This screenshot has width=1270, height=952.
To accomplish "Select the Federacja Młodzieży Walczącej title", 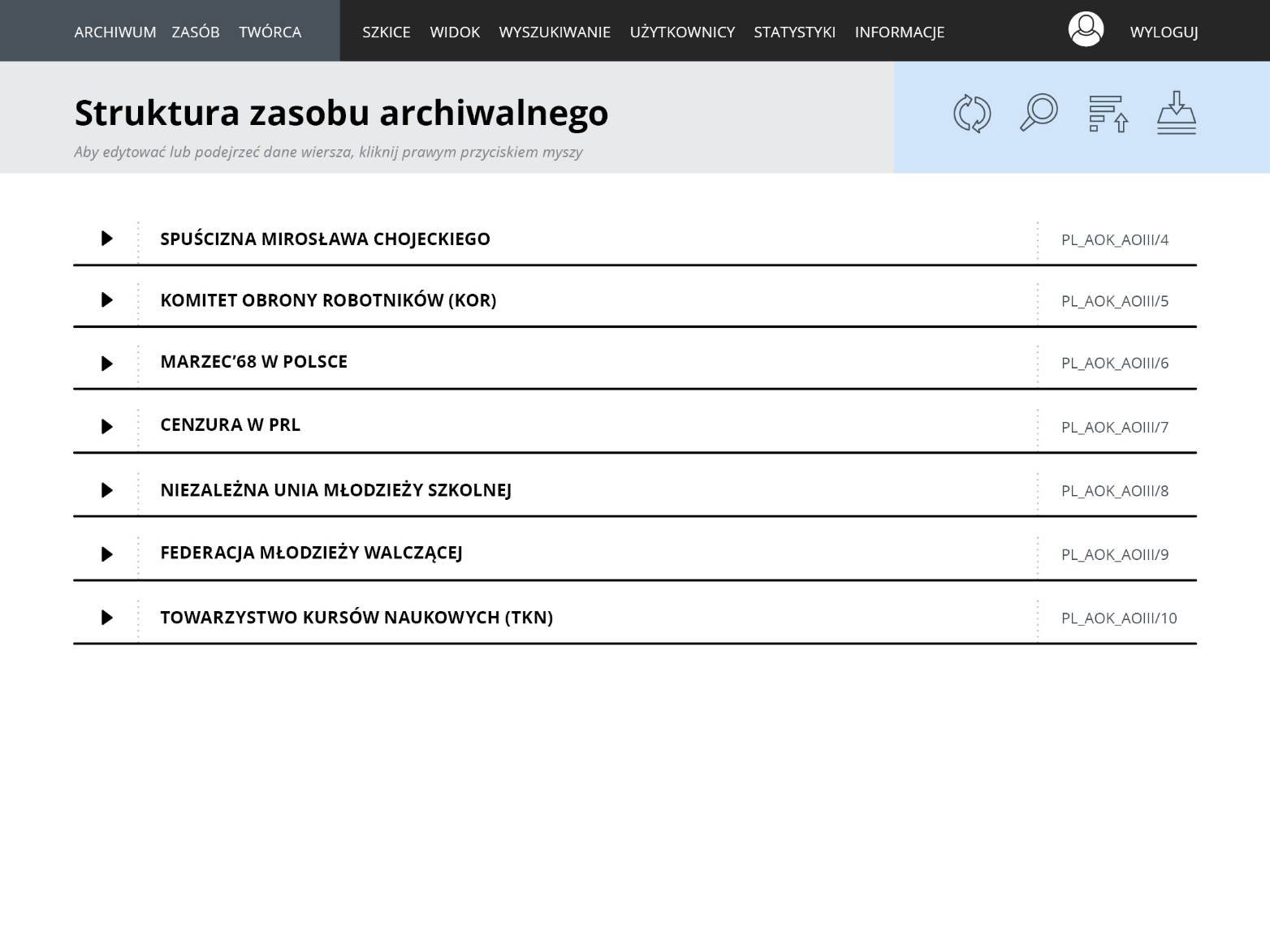I will coord(311,553).
